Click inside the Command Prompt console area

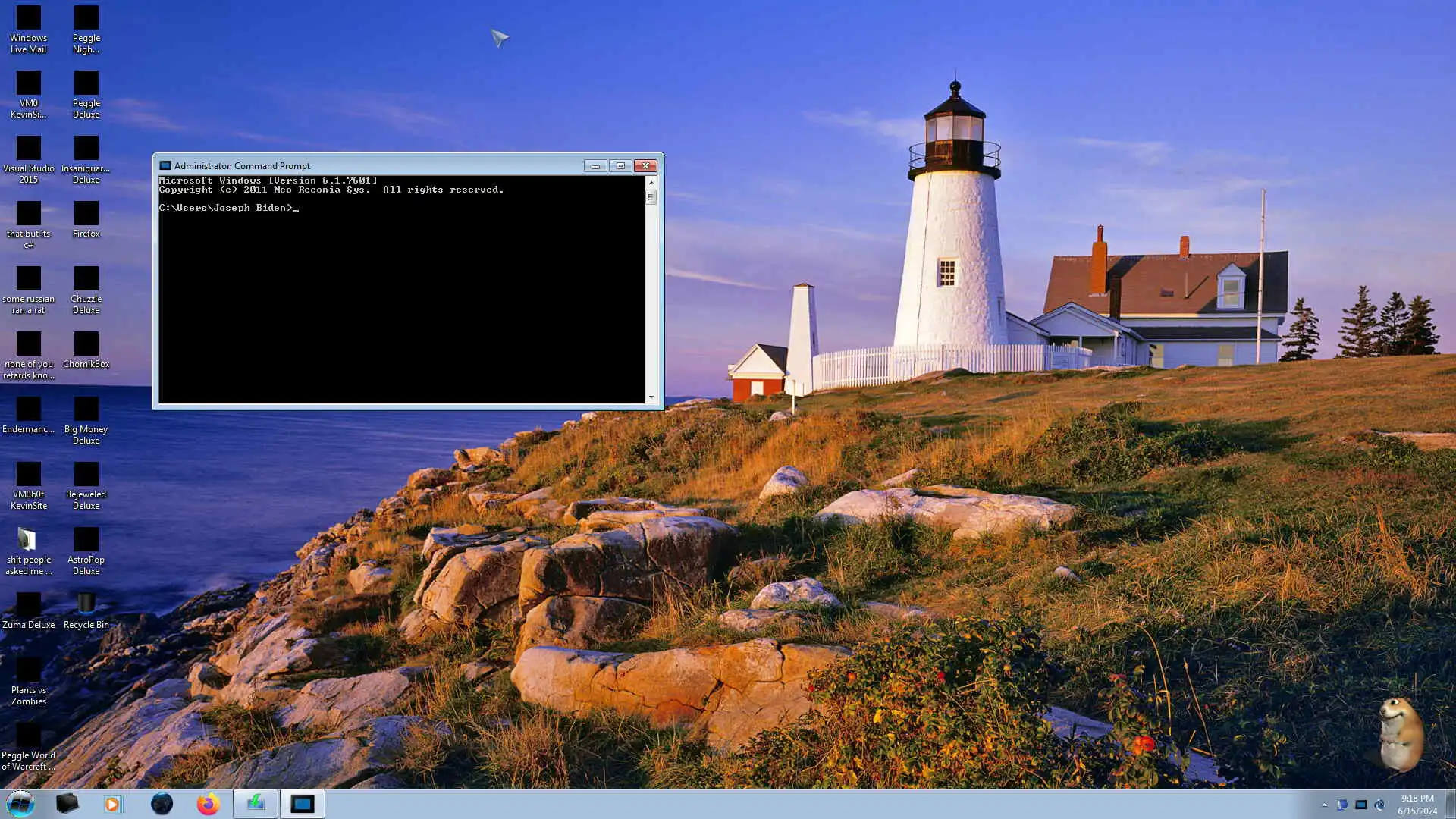pyautogui.click(x=402, y=303)
